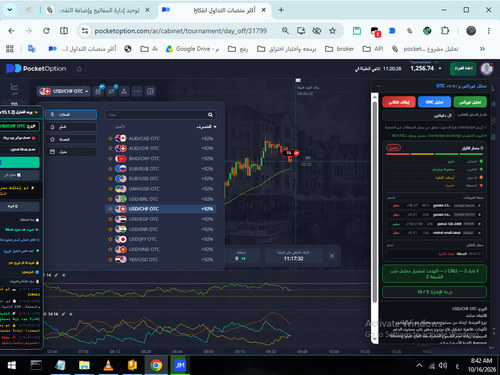This screenshot has width=500, height=375.
Task: Remove the 14 14 indicator with its X icon
Action: pyautogui.click(x=71, y=314)
